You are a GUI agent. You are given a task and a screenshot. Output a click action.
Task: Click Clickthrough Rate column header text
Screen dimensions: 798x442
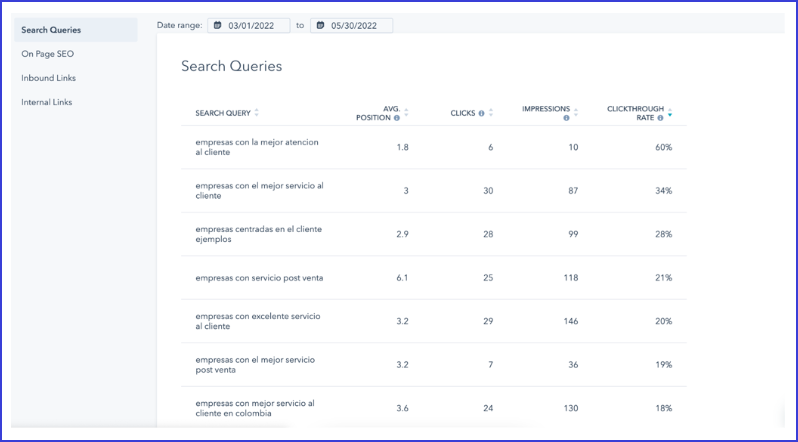635,113
